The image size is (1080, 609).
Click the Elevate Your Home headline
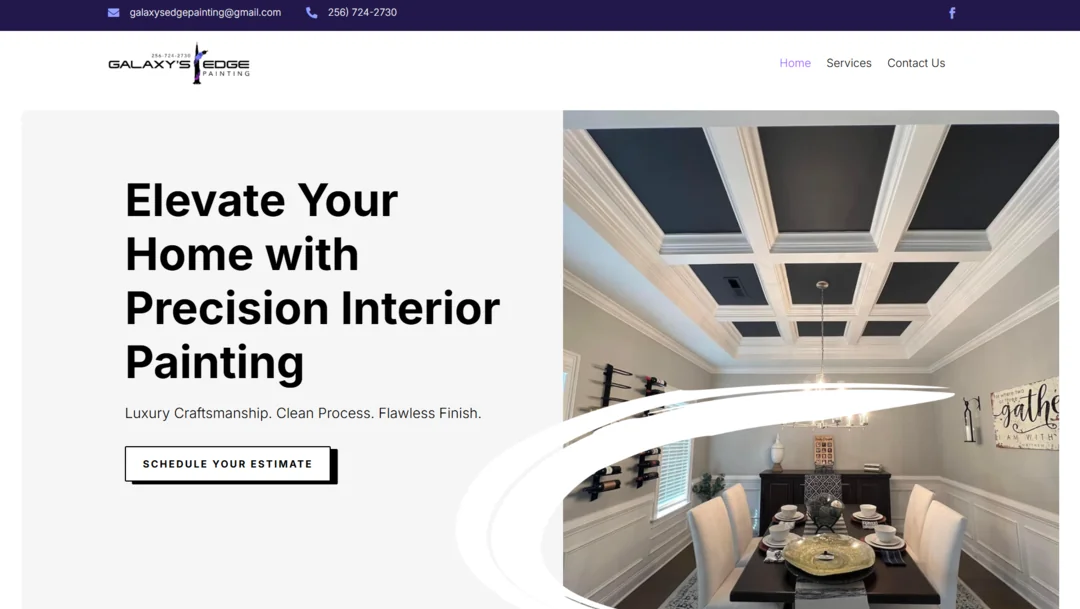tap(312, 280)
